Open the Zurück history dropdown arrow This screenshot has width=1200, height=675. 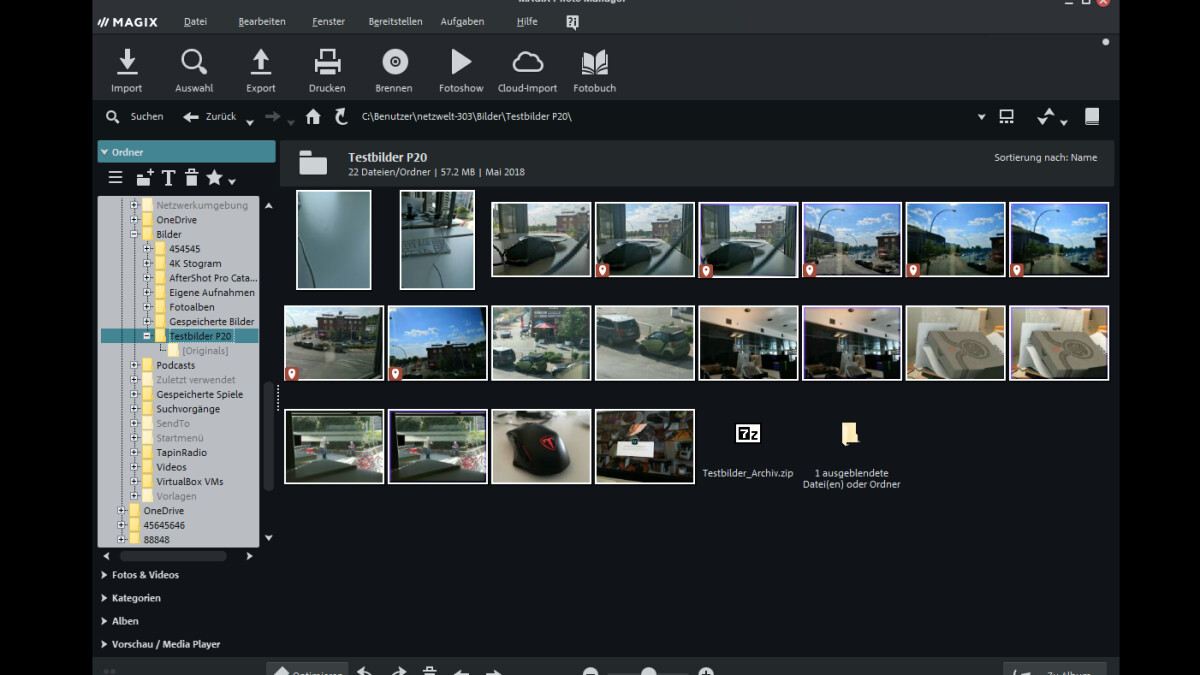pyautogui.click(x=249, y=122)
